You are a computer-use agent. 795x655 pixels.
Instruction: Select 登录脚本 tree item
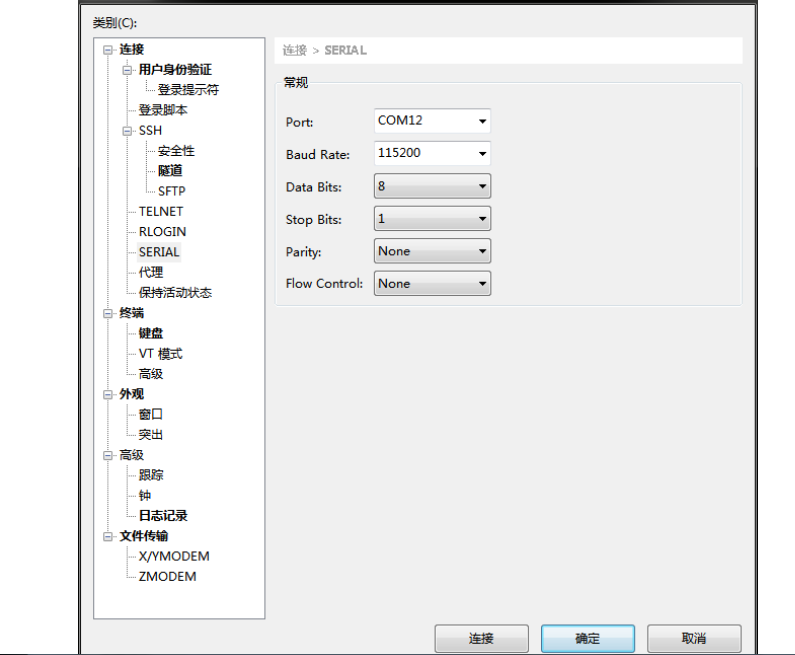pos(163,111)
